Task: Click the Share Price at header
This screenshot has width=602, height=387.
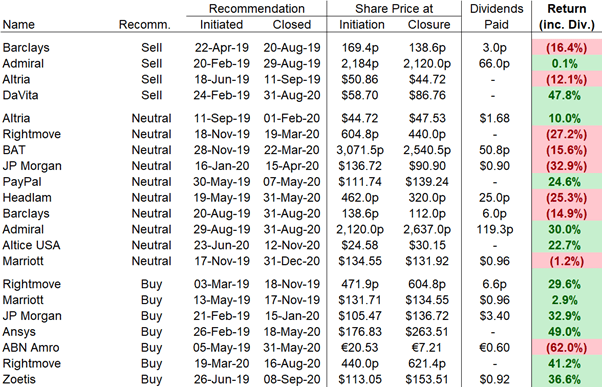Action: coord(394,8)
